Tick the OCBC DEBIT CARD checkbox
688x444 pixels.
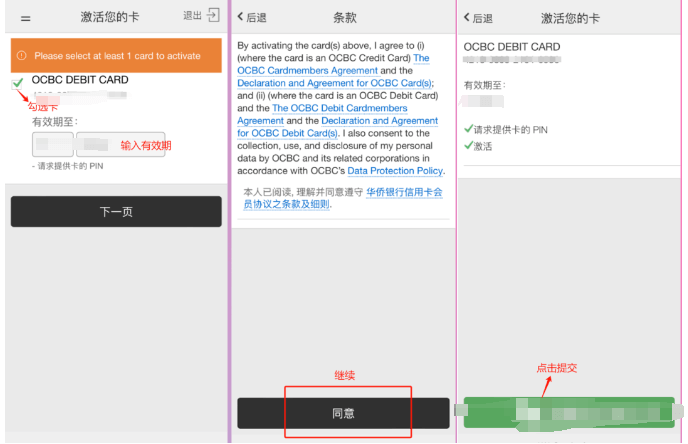(x=18, y=82)
